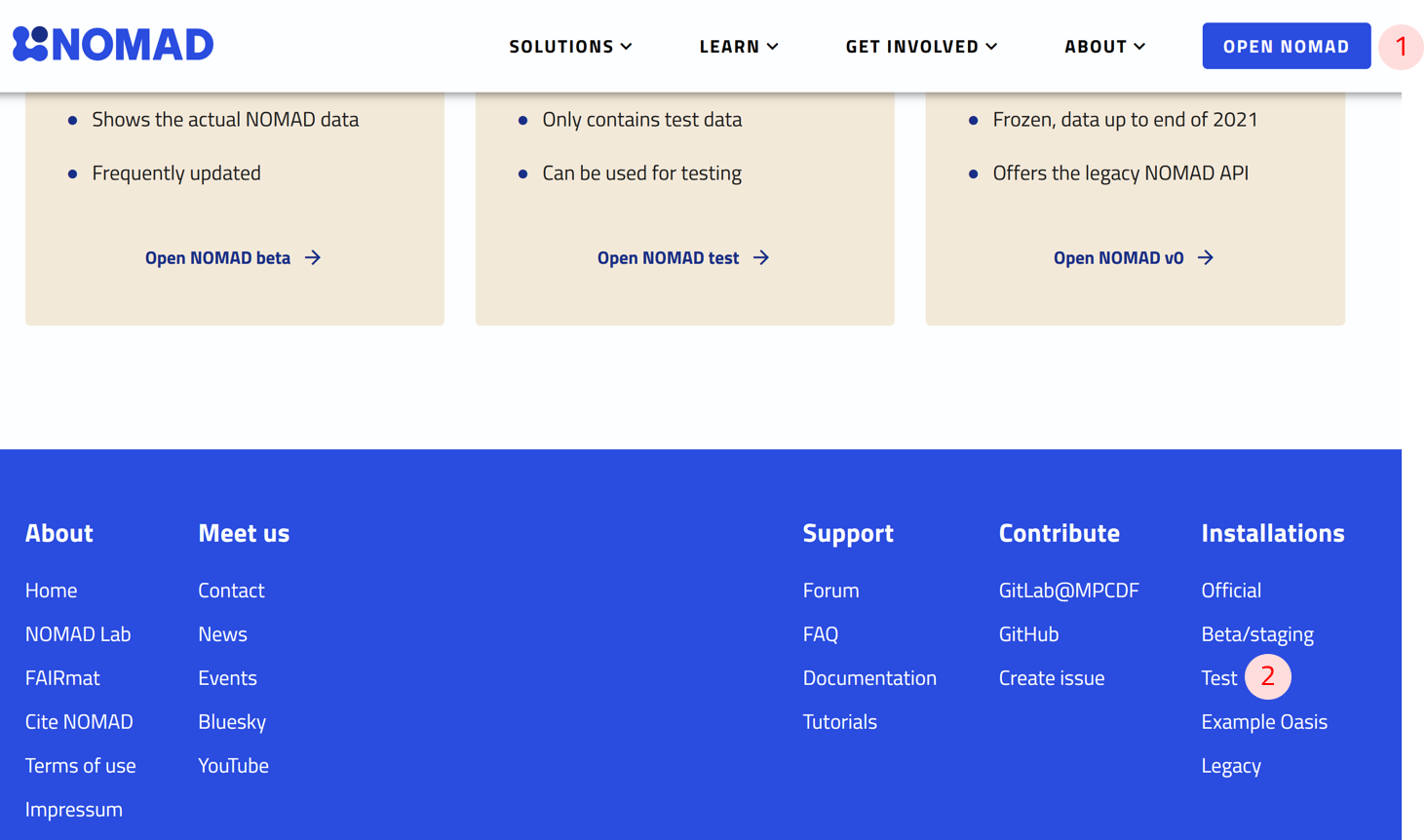The width and height of the screenshot is (1427, 840).
Task: Go to Documentation in Support footer
Action: (869, 678)
